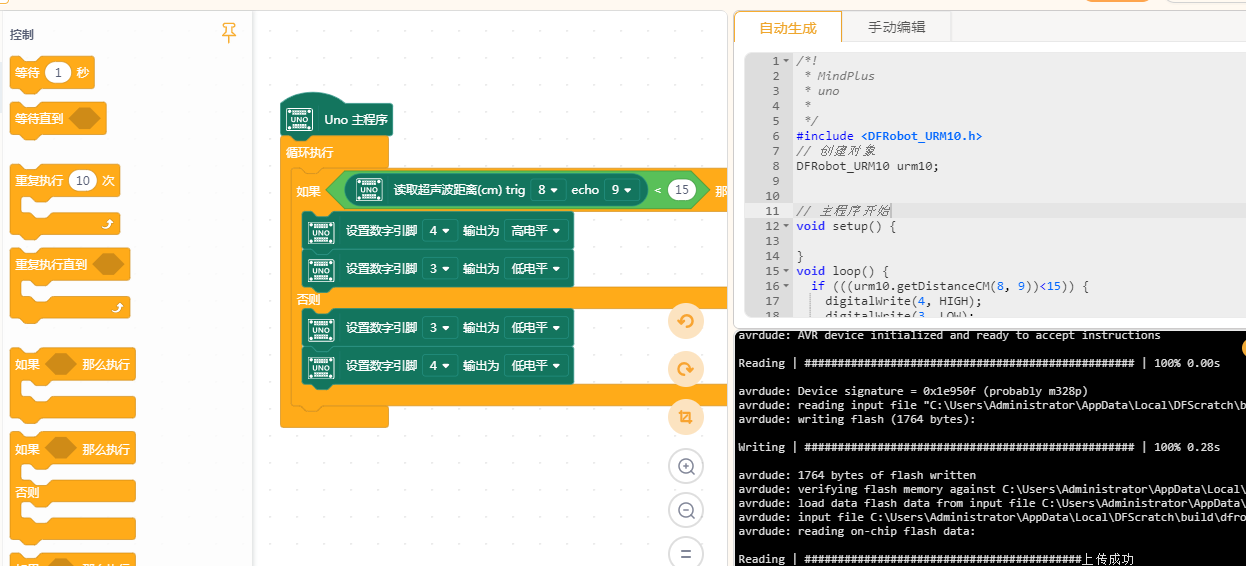Image resolution: width=1246 pixels, height=566 pixels.
Task: Open the echo pin 9 dropdown
Action: point(621,190)
